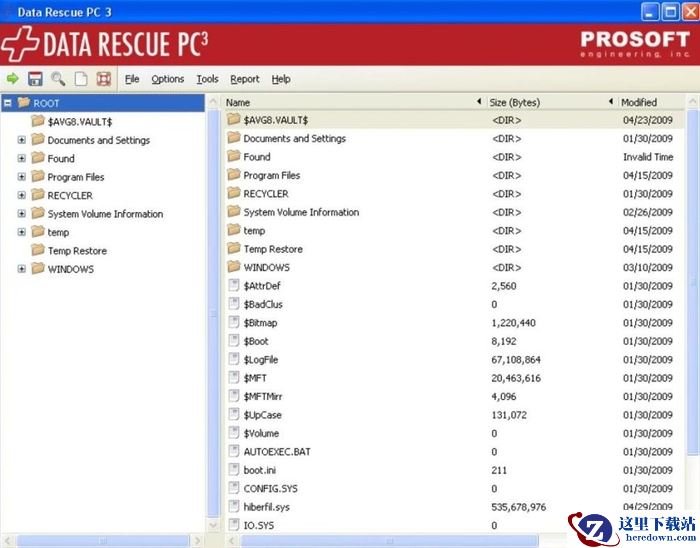This screenshot has height=548, width=700.
Task: Expand the WINDOWS tree node
Action: (x=21, y=269)
